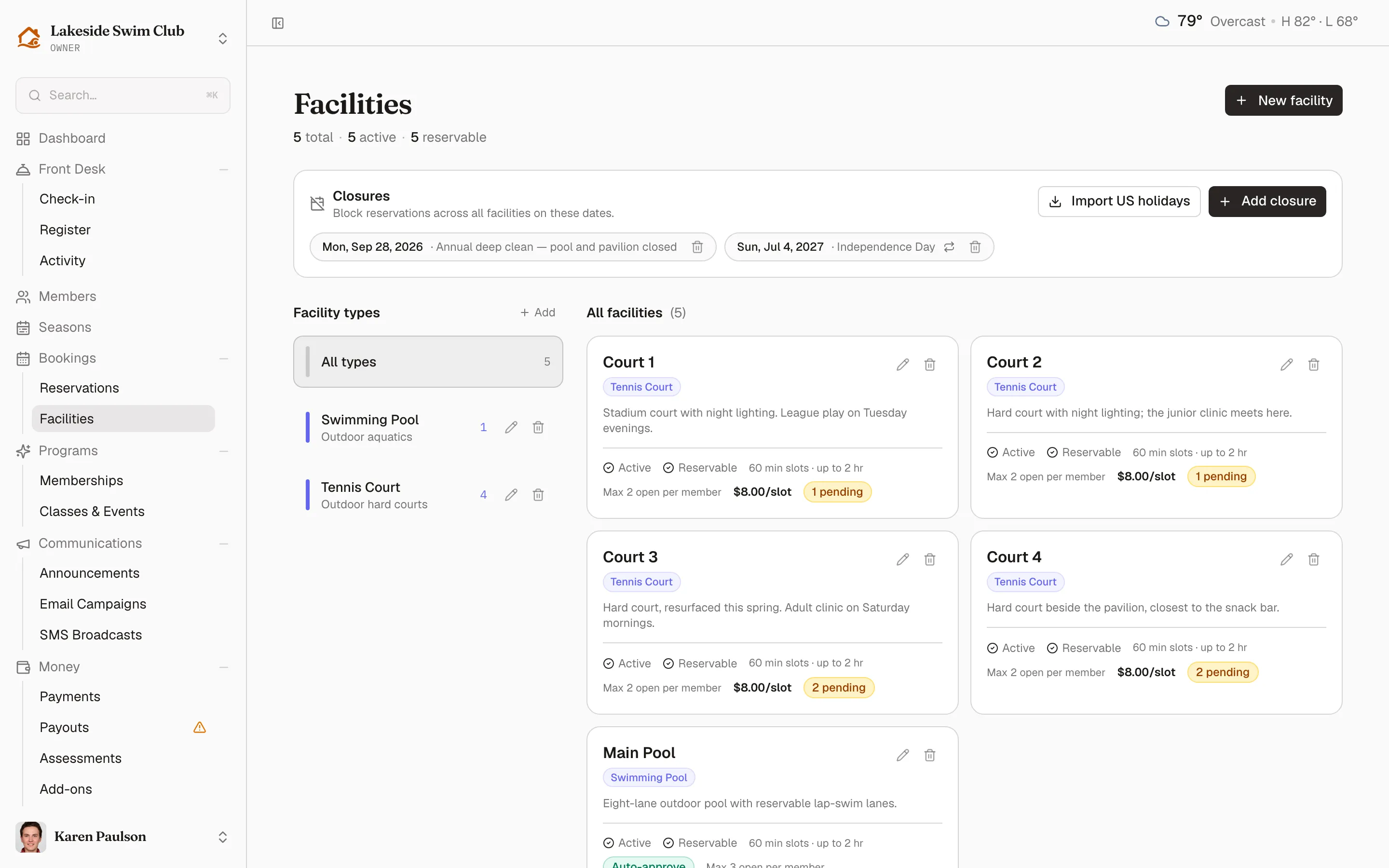
Task: Focus the Search field
Action: pos(123,95)
